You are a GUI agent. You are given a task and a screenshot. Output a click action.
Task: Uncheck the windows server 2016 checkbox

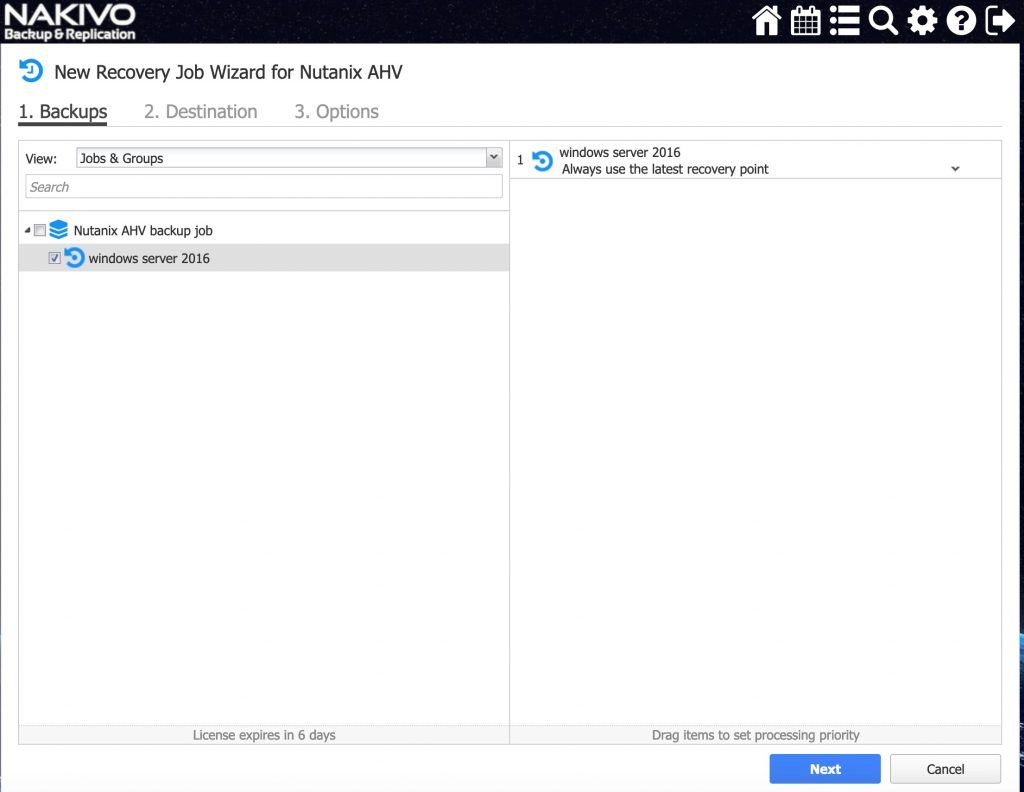tap(55, 259)
